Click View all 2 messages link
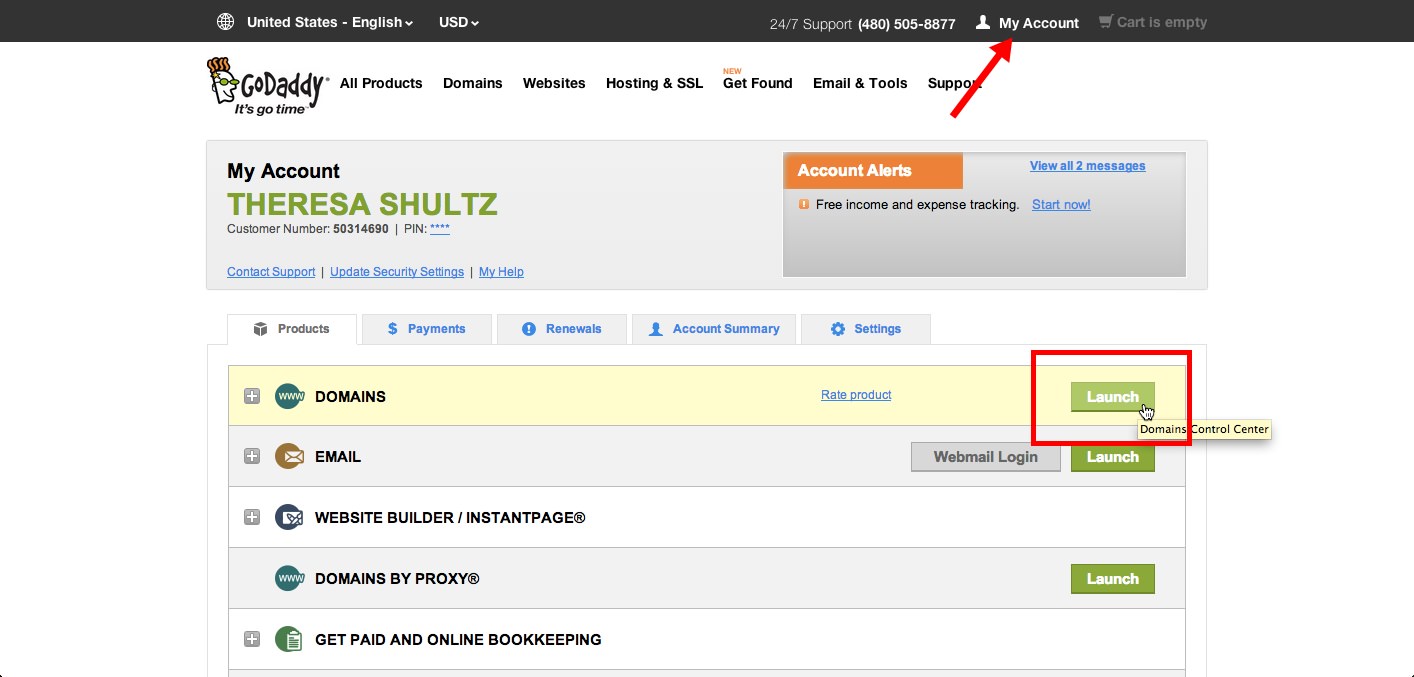 click(x=1088, y=166)
